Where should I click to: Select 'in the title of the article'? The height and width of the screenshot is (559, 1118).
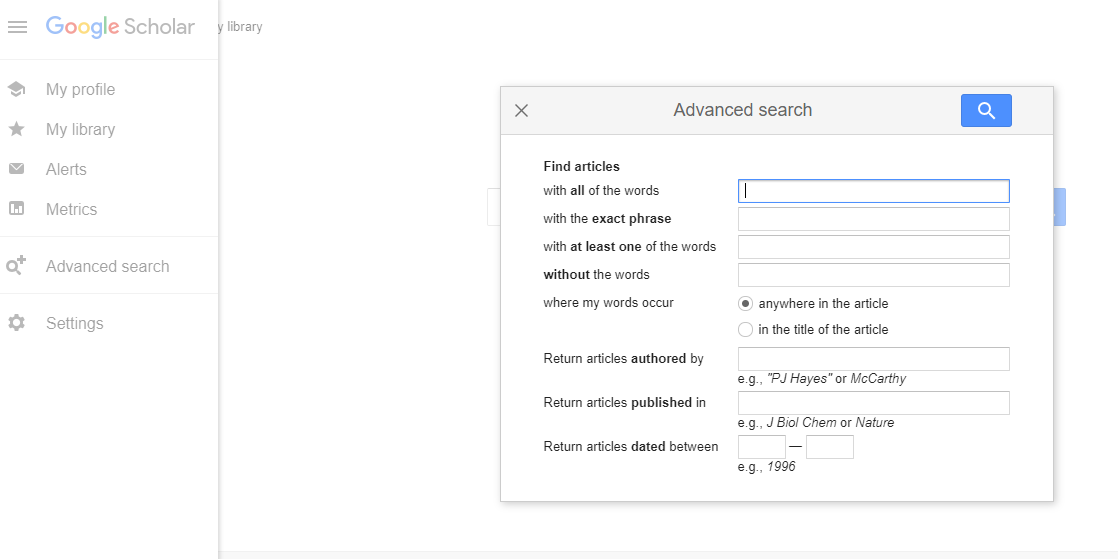click(745, 329)
